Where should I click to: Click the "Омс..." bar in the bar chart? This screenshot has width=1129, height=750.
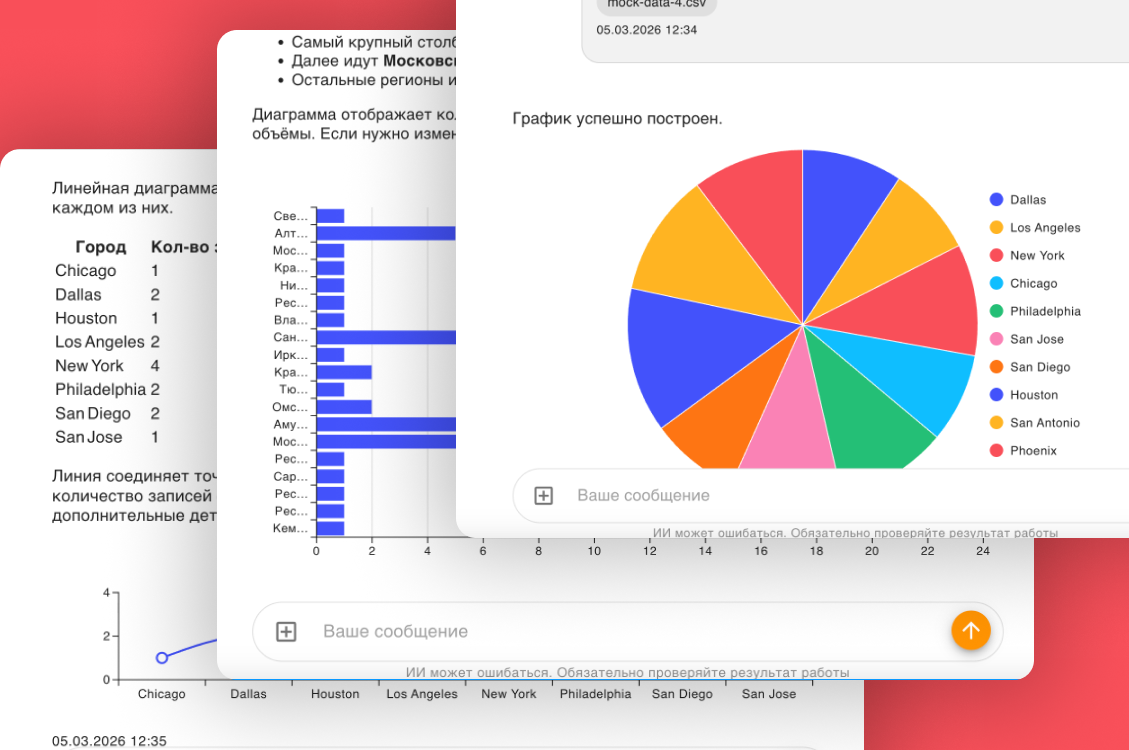(343, 407)
